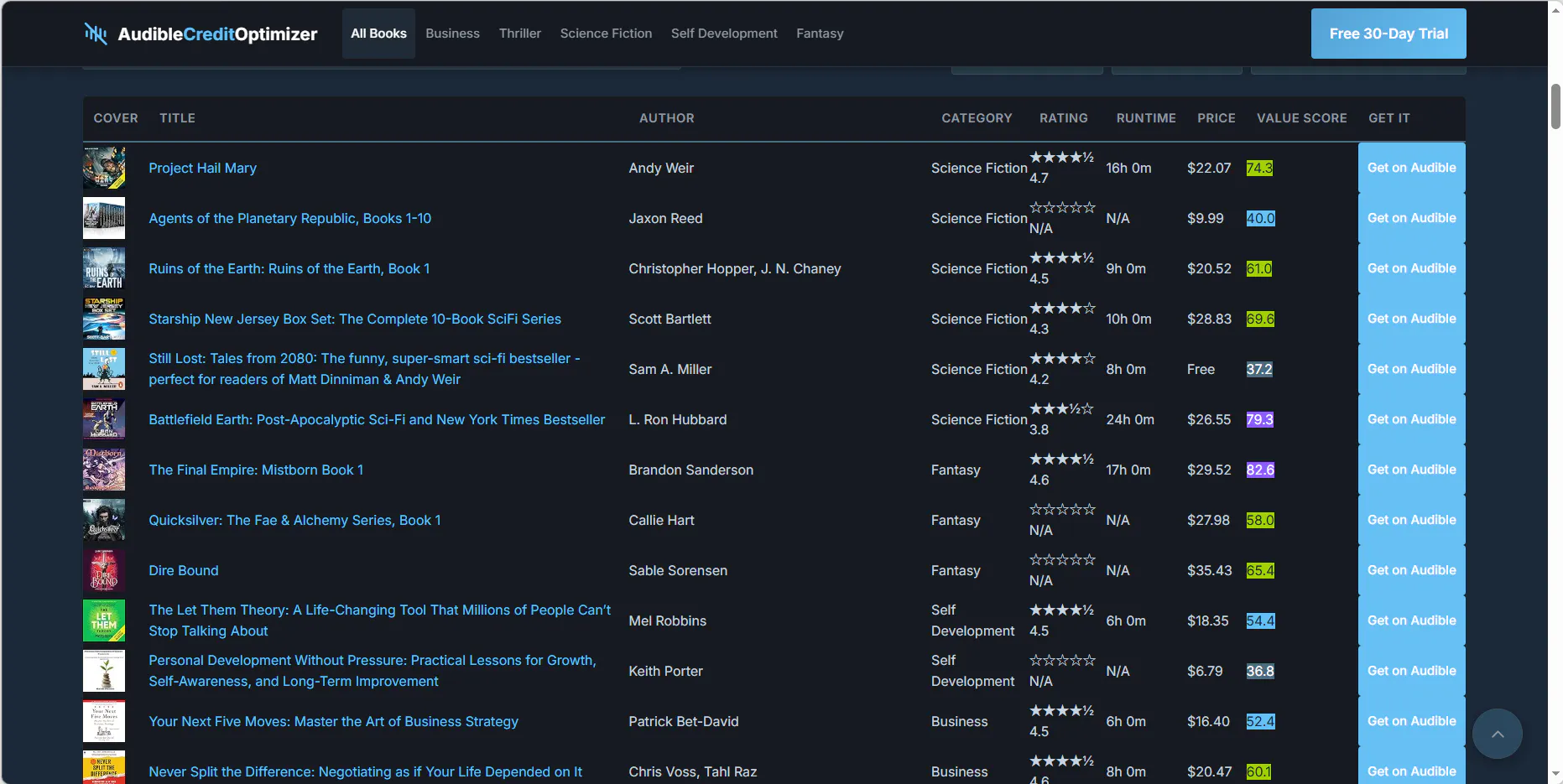The width and height of the screenshot is (1563, 784).
Task: Open Personal Development Without Pressure title link
Action: point(373,671)
